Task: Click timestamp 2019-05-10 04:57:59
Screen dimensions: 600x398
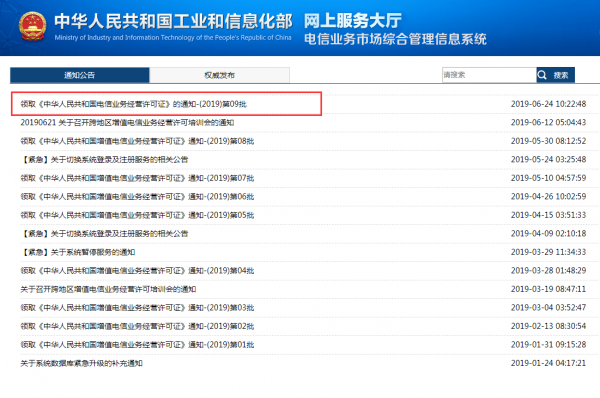Action: pyautogui.click(x=548, y=178)
